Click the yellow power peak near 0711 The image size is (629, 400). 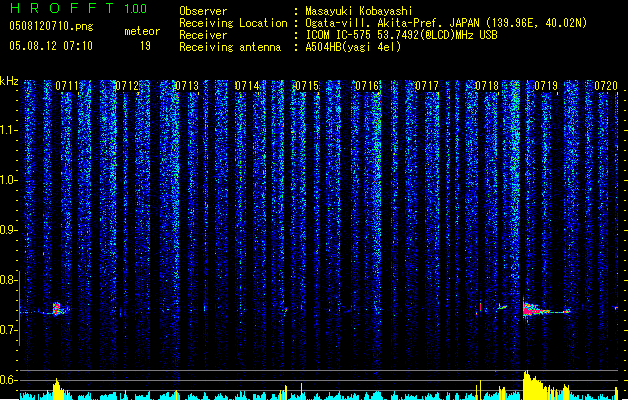59,388
